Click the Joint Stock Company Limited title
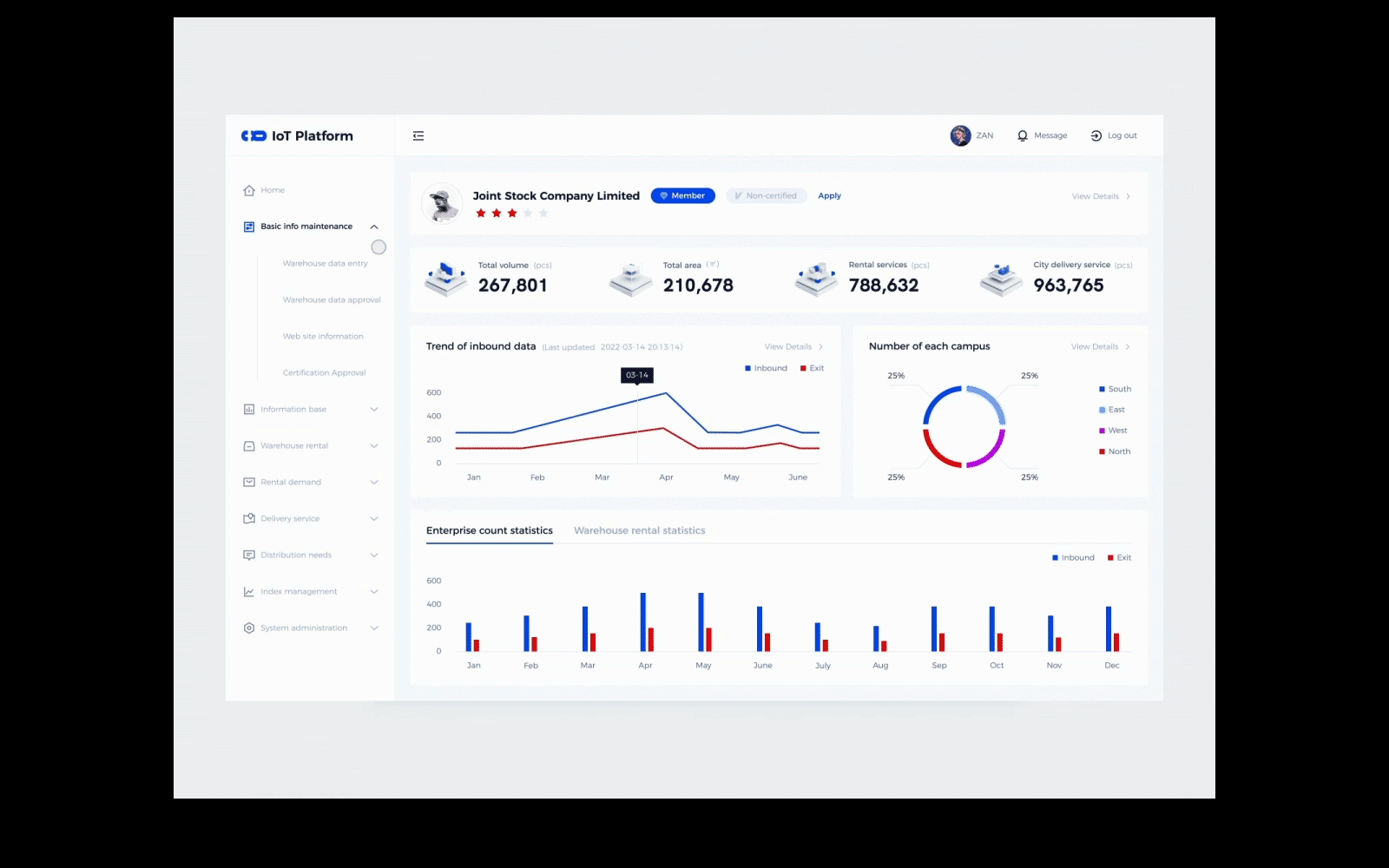1389x868 pixels. [x=556, y=196]
